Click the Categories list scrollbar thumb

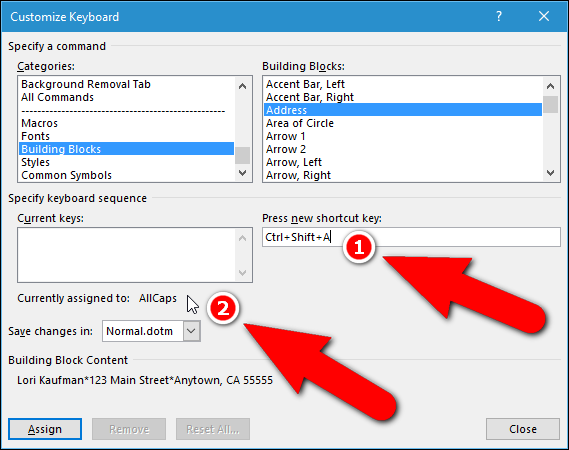click(242, 155)
